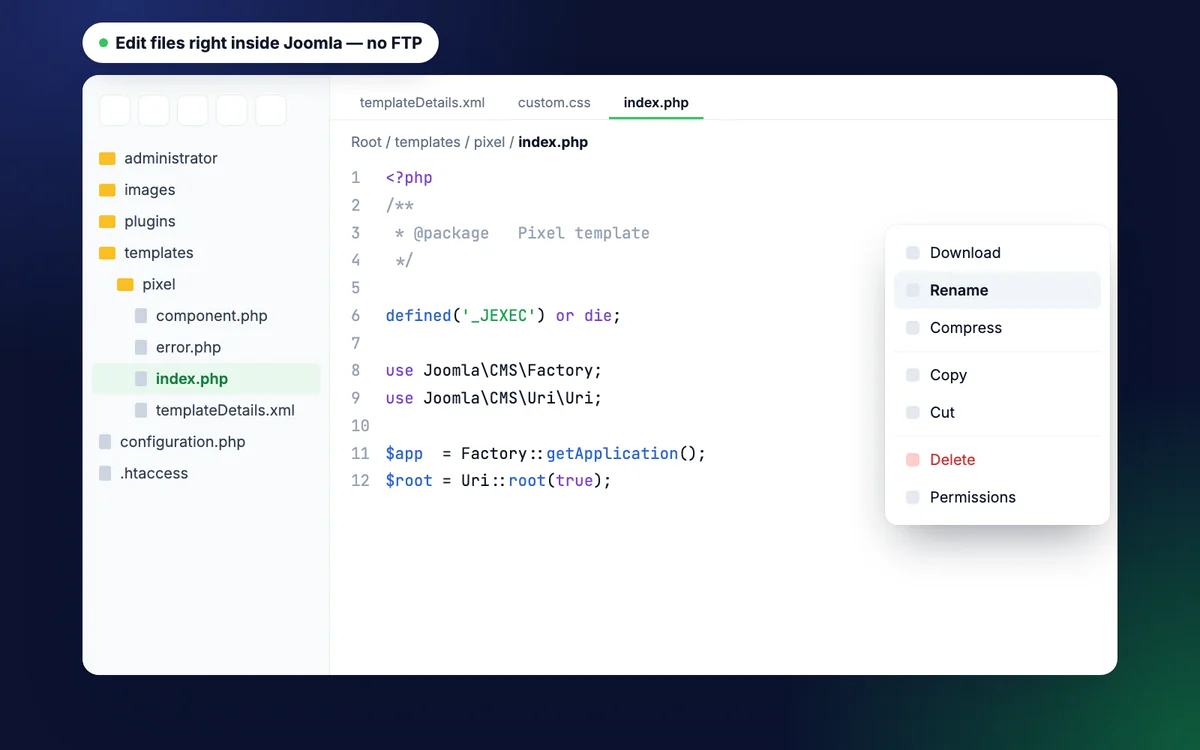Click the plugins folder icon
Image resolution: width=1200 pixels, height=750 pixels.
tap(107, 221)
